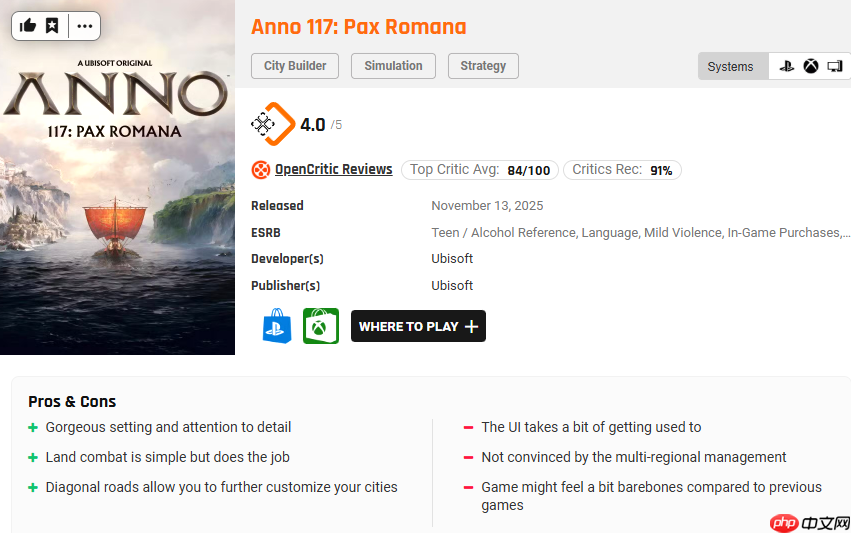Viewport: 851px width, 533px height.
Task: Click the OpenCritic logo icon
Action: coord(260,170)
